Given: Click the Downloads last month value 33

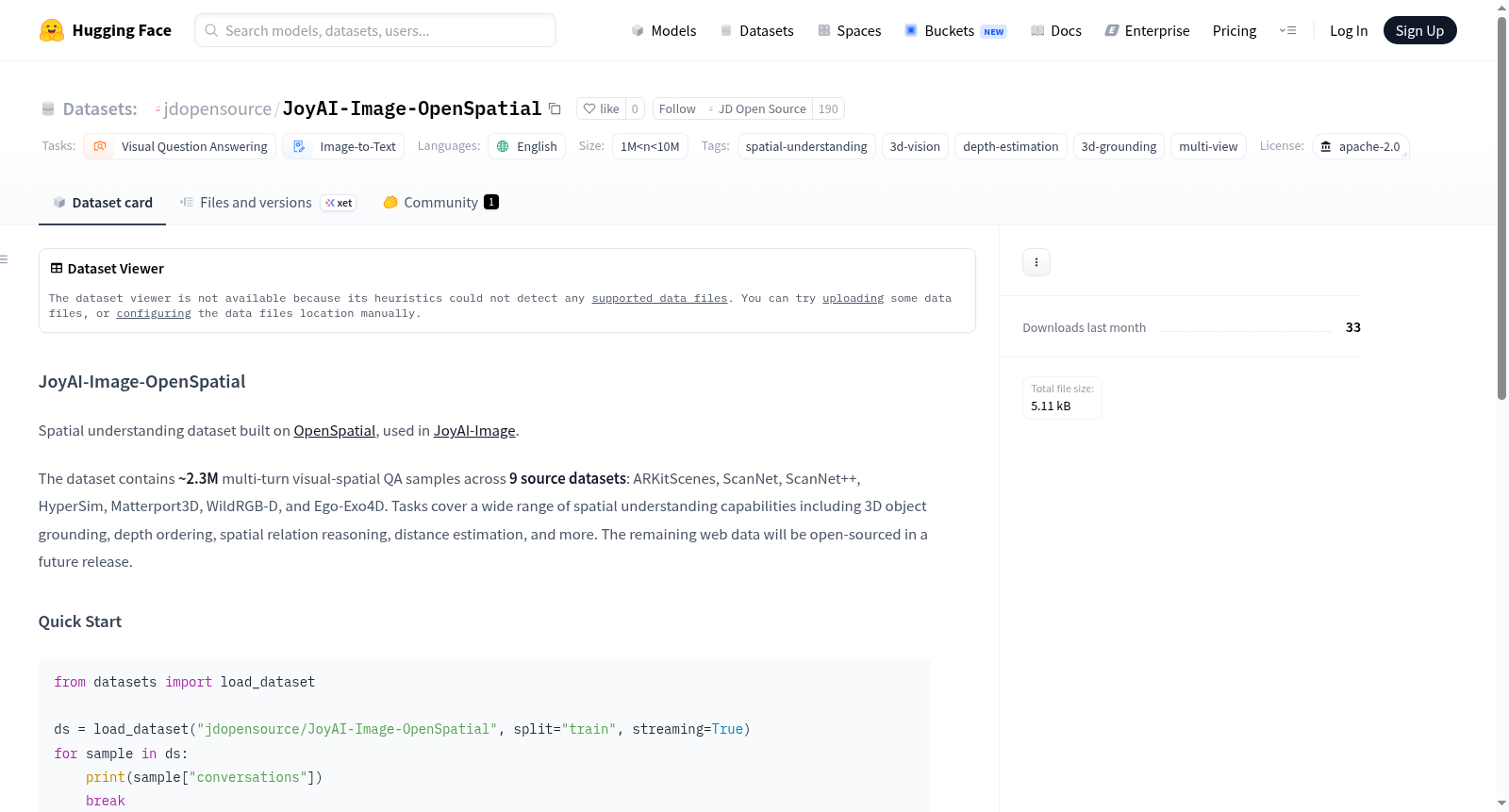Looking at the screenshot, I should [x=1353, y=327].
